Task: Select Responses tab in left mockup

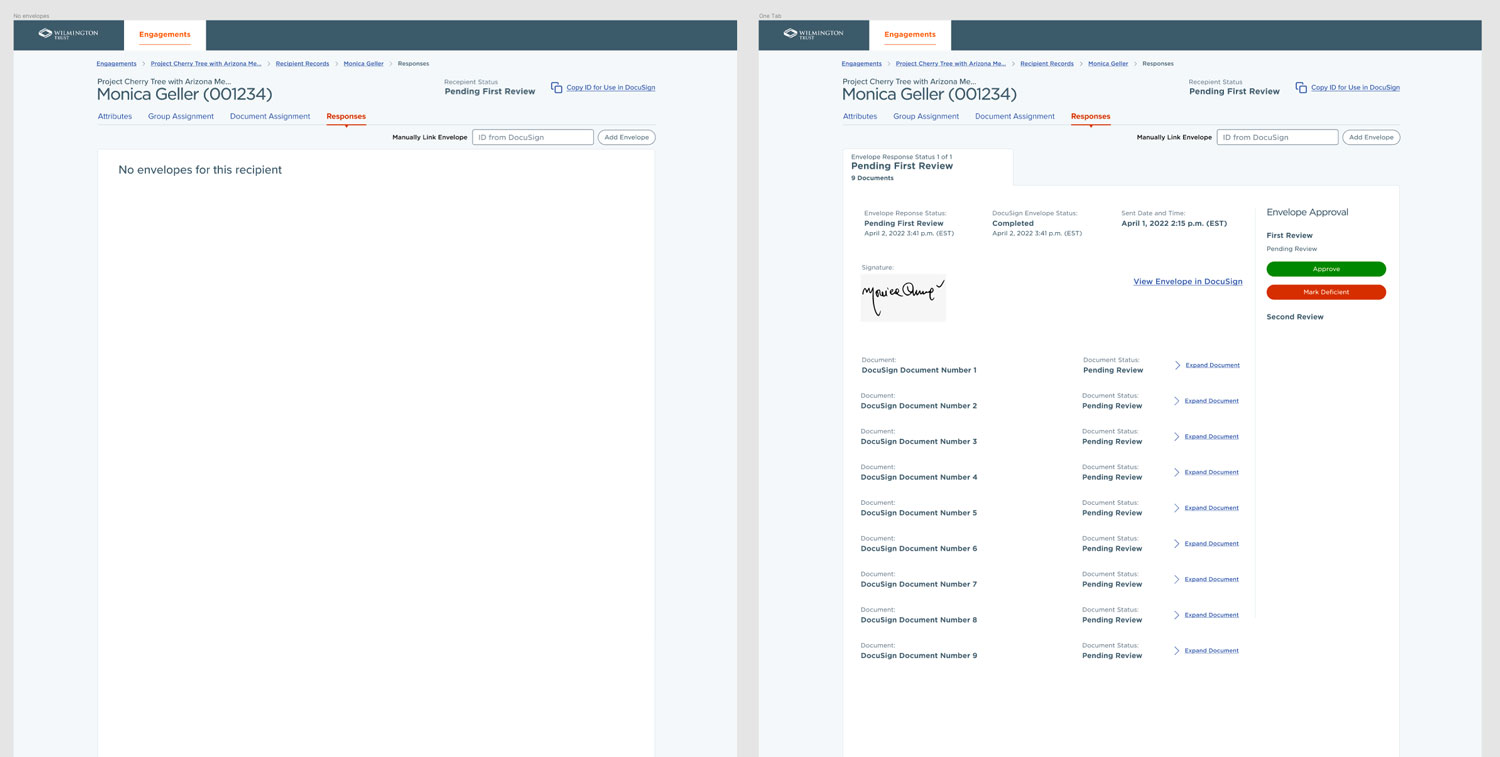Action: [346, 116]
